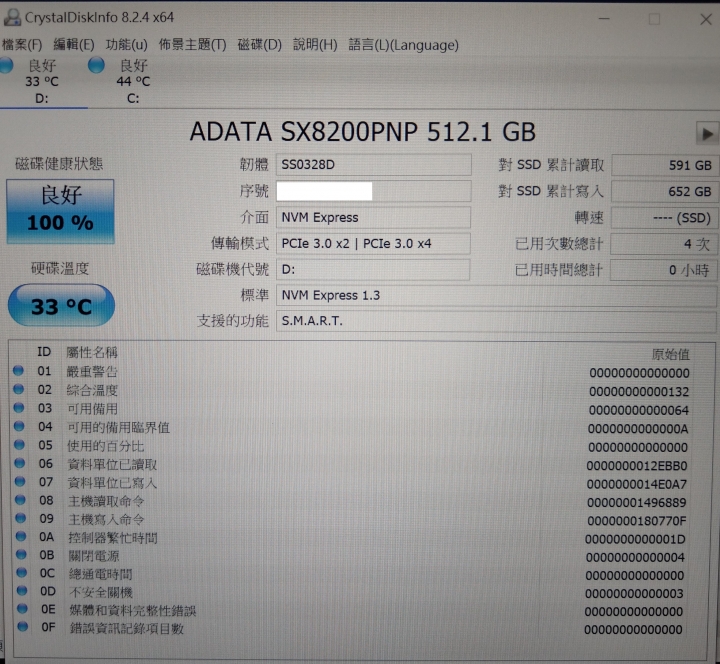This screenshot has height=664, width=720.
Task: Open the 檔案(F) menu
Action: point(22,45)
